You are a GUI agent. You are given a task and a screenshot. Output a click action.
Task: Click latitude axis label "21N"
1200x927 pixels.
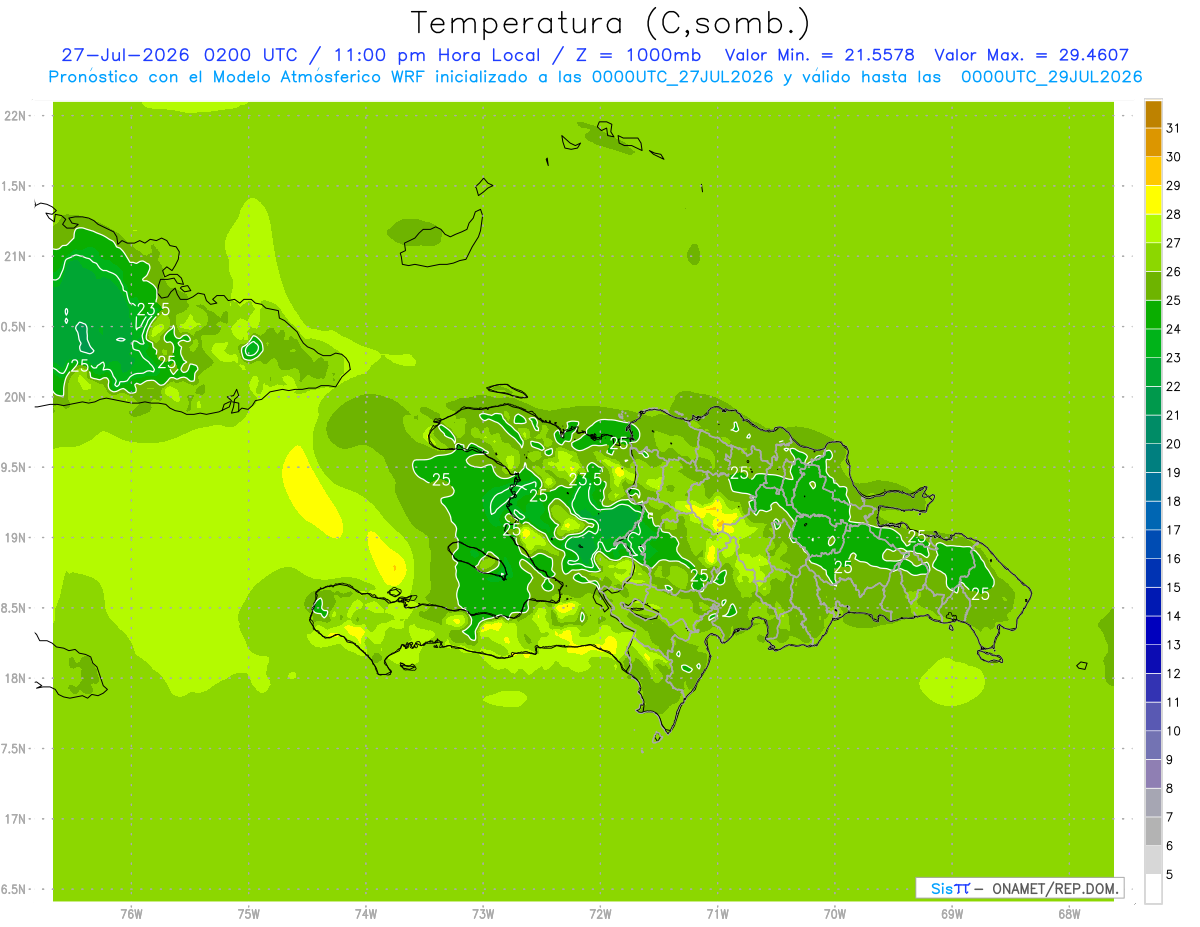click(x=16, y=256)
